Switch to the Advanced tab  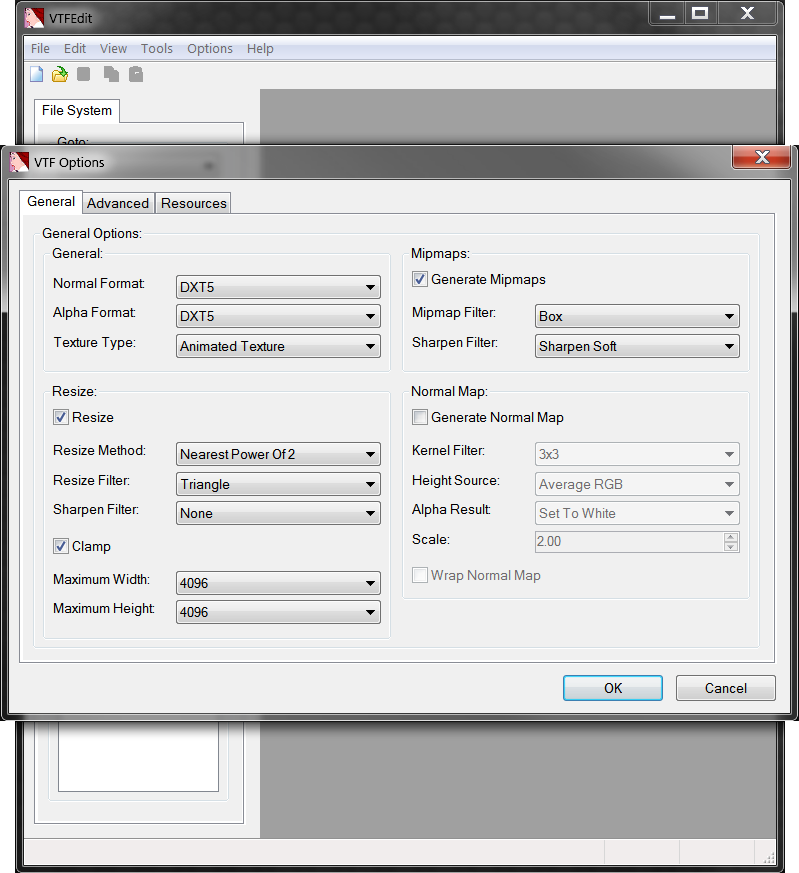118,203
